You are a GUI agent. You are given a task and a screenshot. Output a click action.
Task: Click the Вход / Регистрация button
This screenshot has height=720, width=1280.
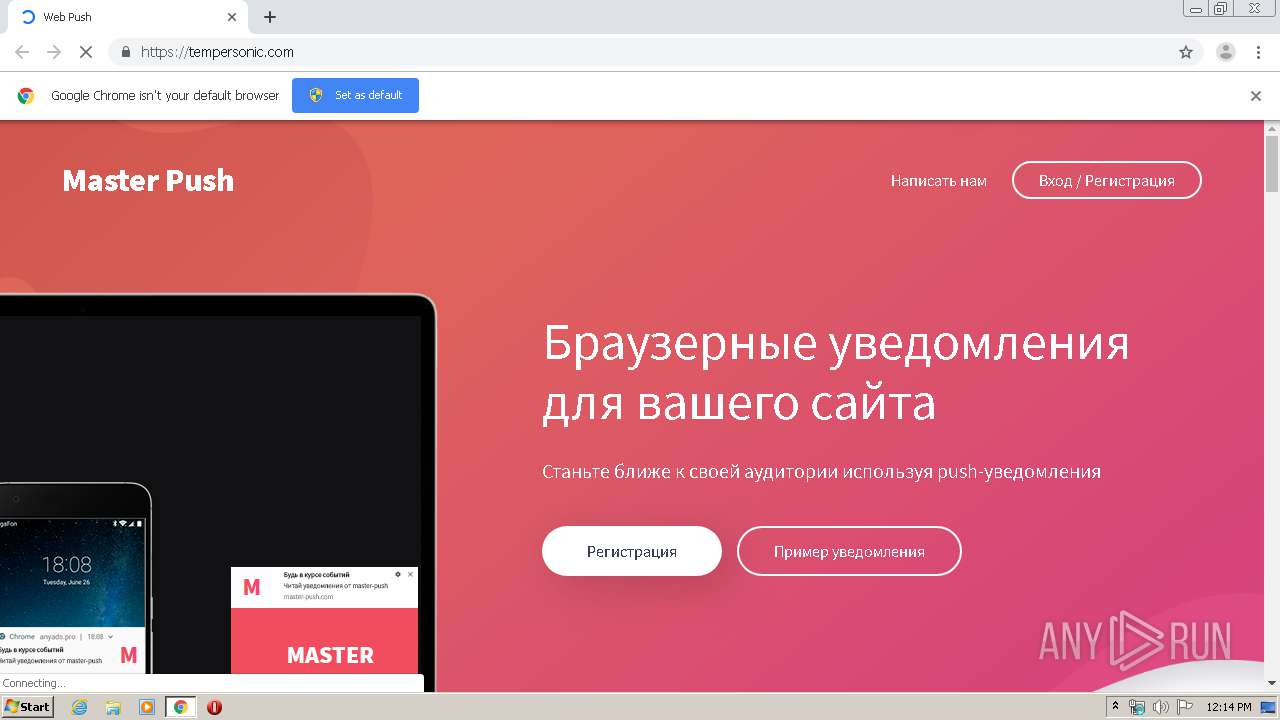1106,180
